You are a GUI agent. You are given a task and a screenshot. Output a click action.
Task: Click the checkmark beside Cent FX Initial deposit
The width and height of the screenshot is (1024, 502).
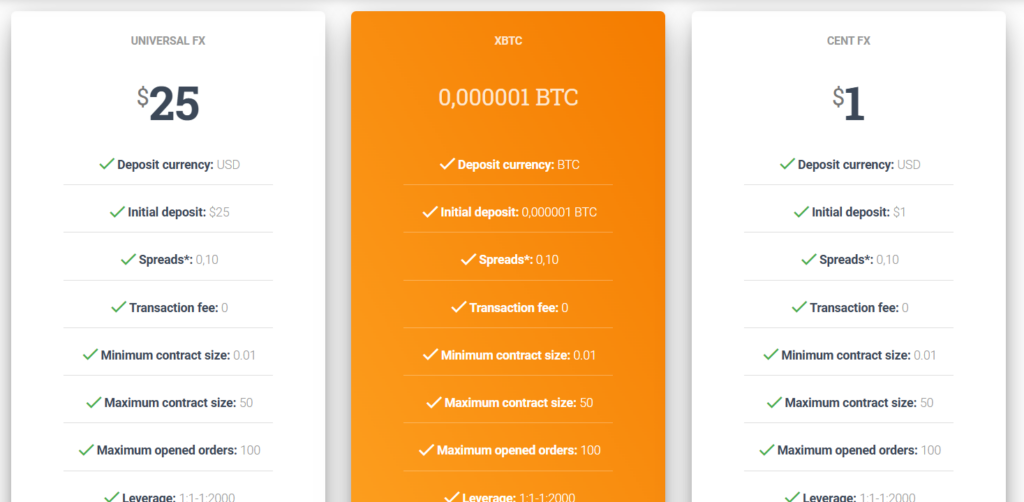tap(800, 211)
